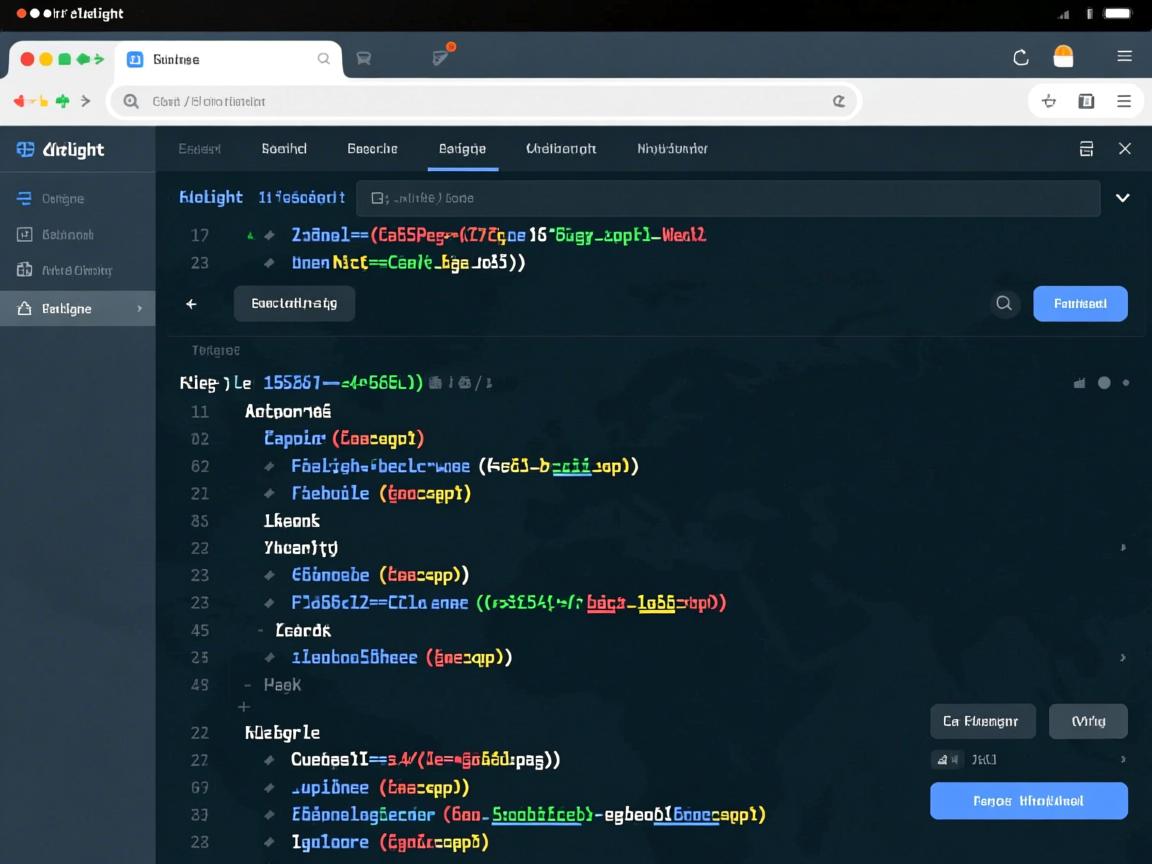Collapse the "Leardk" section using its minus sign
Image resolution: width=1152 pixels, height=864 pixels.
pos(260,631)
